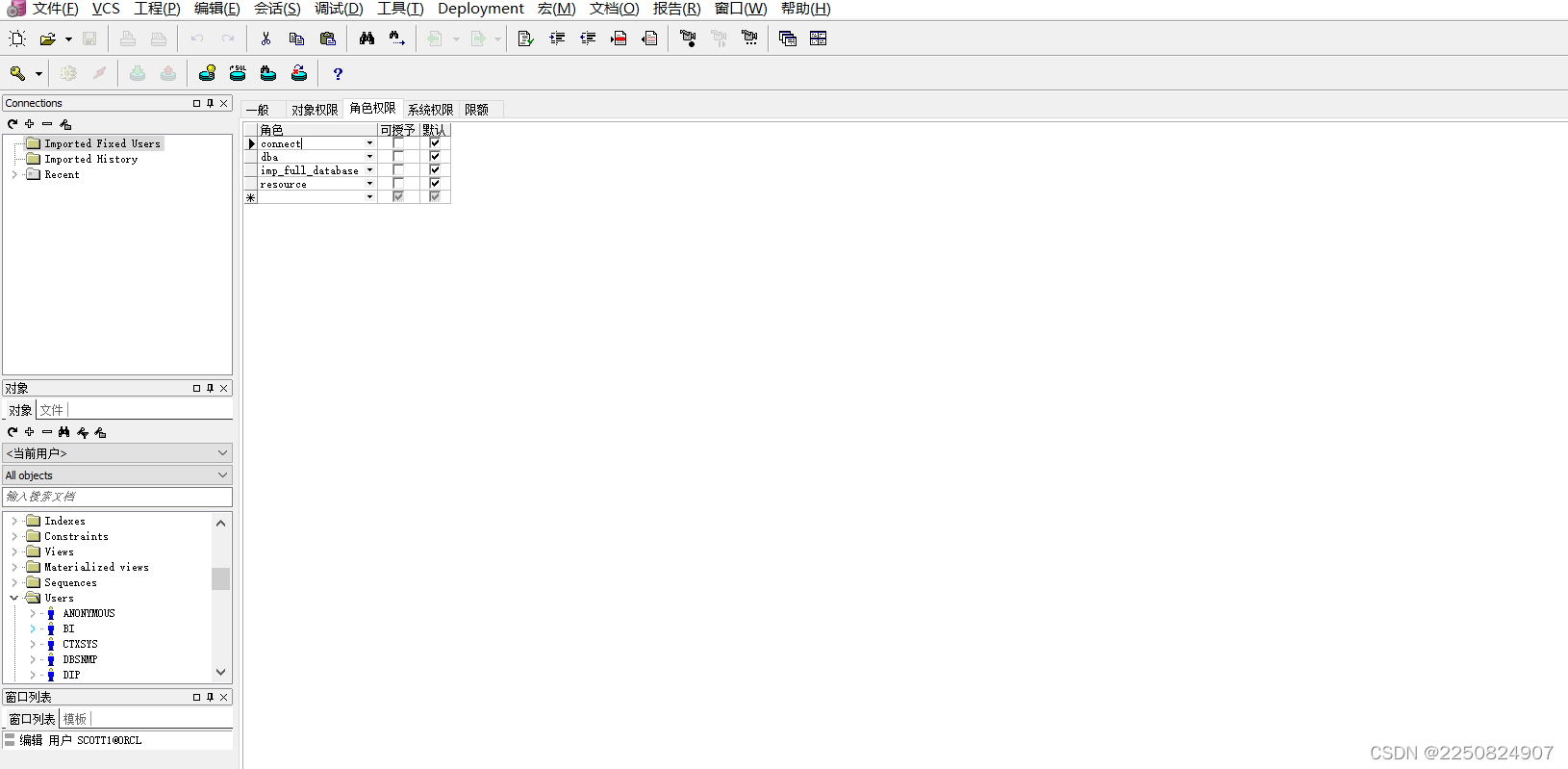The width and height of the screenshot is (1568, 769).
Task: Click the document with green check icon
Action: (x=525, y=38)
